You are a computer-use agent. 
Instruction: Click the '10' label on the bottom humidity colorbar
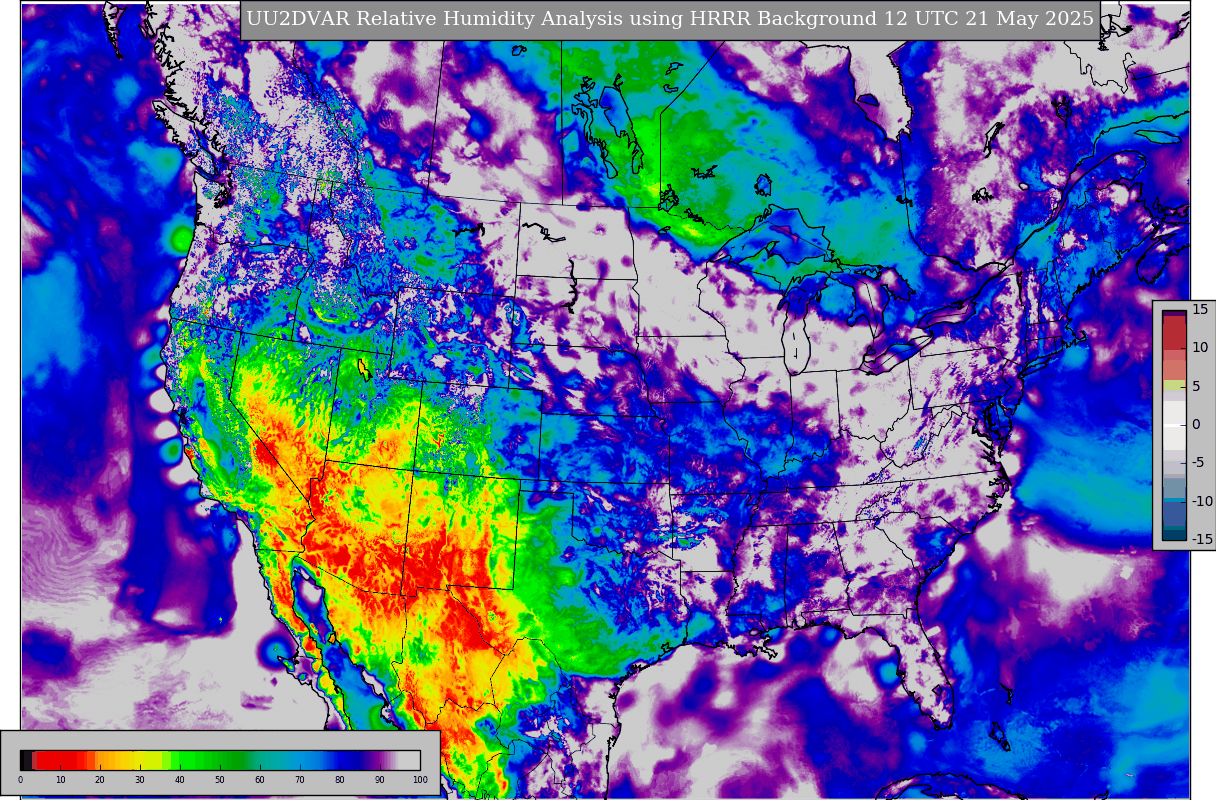[x=60, y=780]
